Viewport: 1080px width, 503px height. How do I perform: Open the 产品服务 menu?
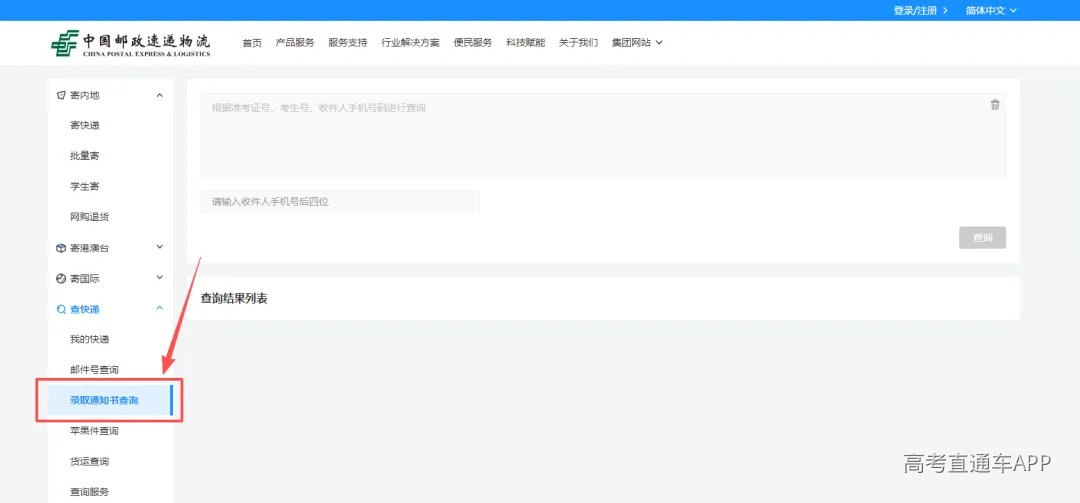coord(295,43)
